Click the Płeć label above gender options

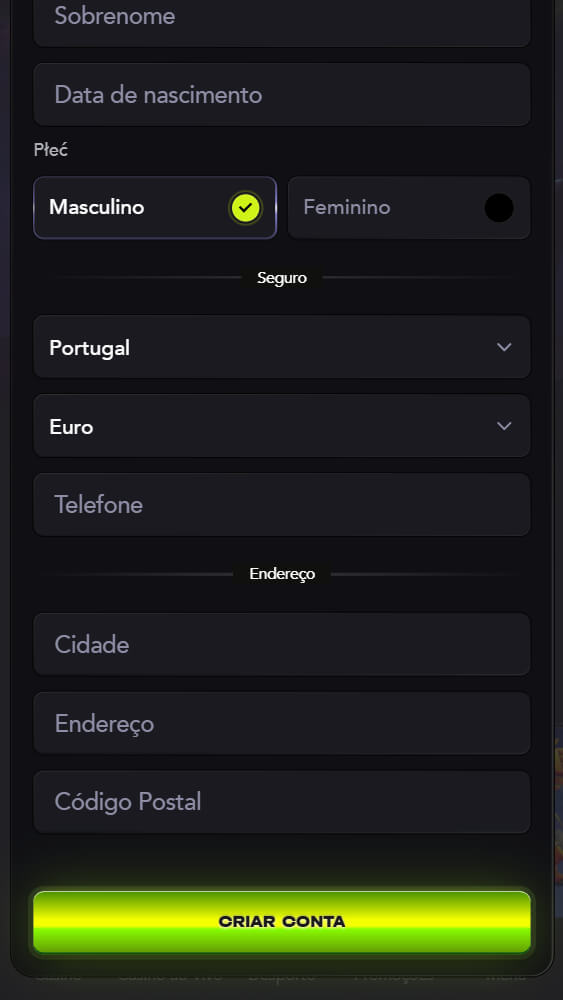point(50,151)
